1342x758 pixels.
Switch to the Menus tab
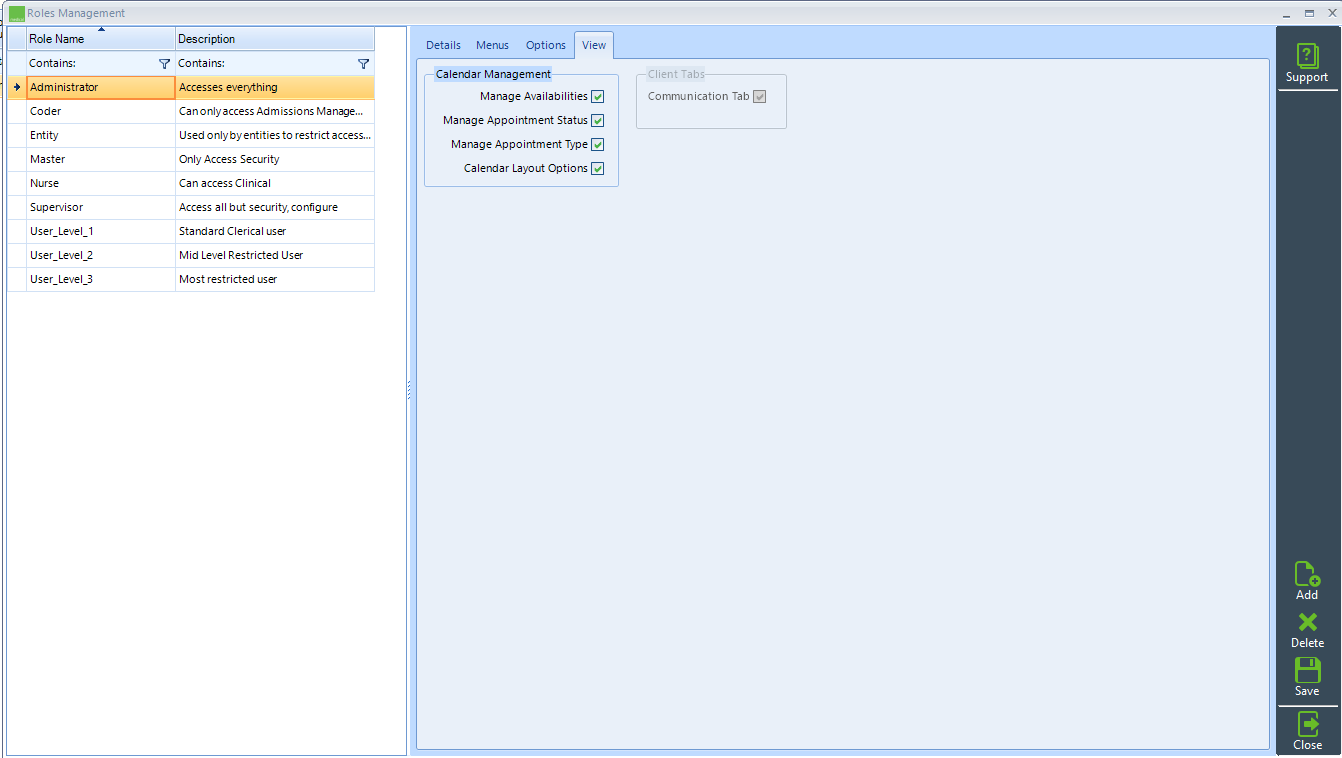(492, 45)
